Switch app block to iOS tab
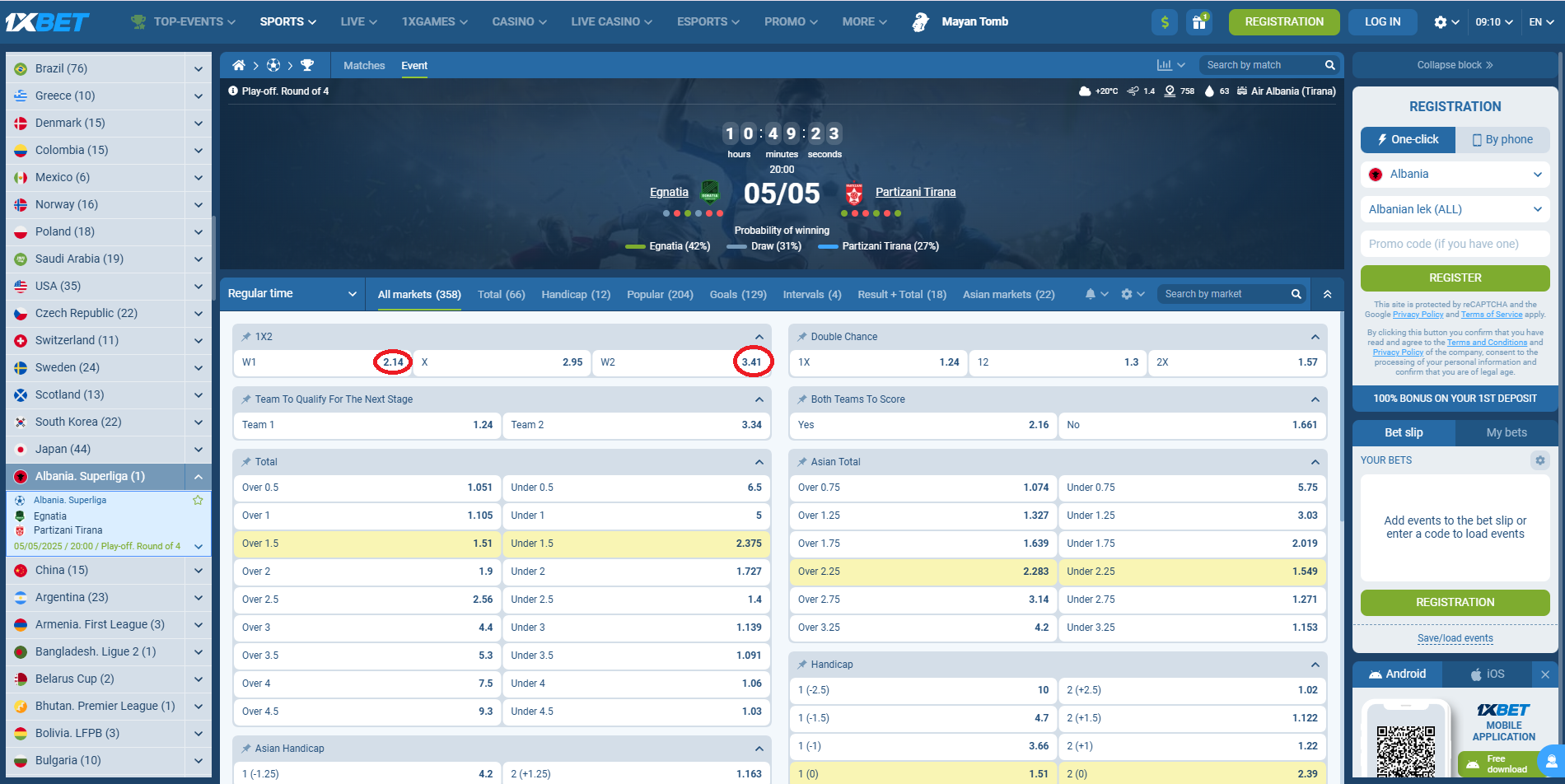The width and height of the screenshot is (1565, 784). point(1488,674)
